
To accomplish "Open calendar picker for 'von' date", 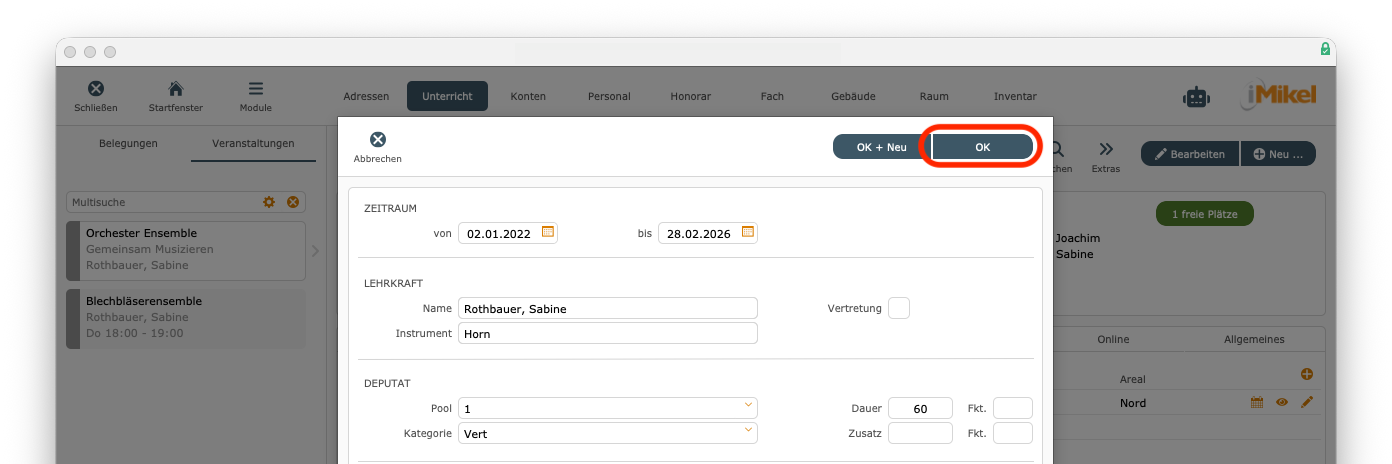I will point(548,232).
